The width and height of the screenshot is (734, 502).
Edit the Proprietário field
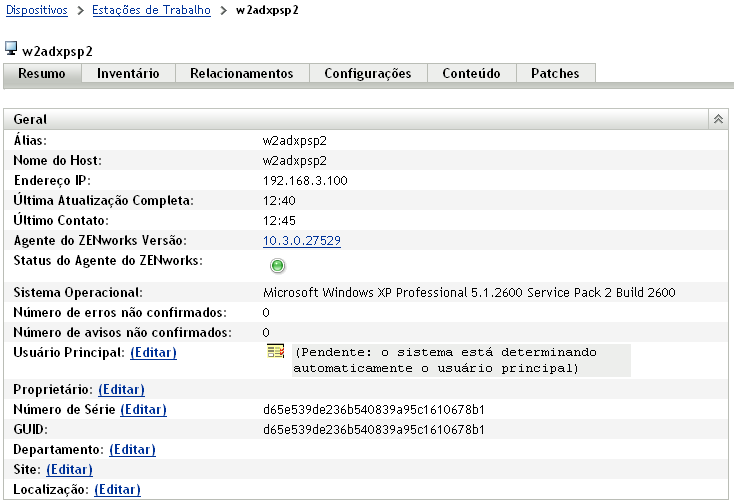pos(121,390)
